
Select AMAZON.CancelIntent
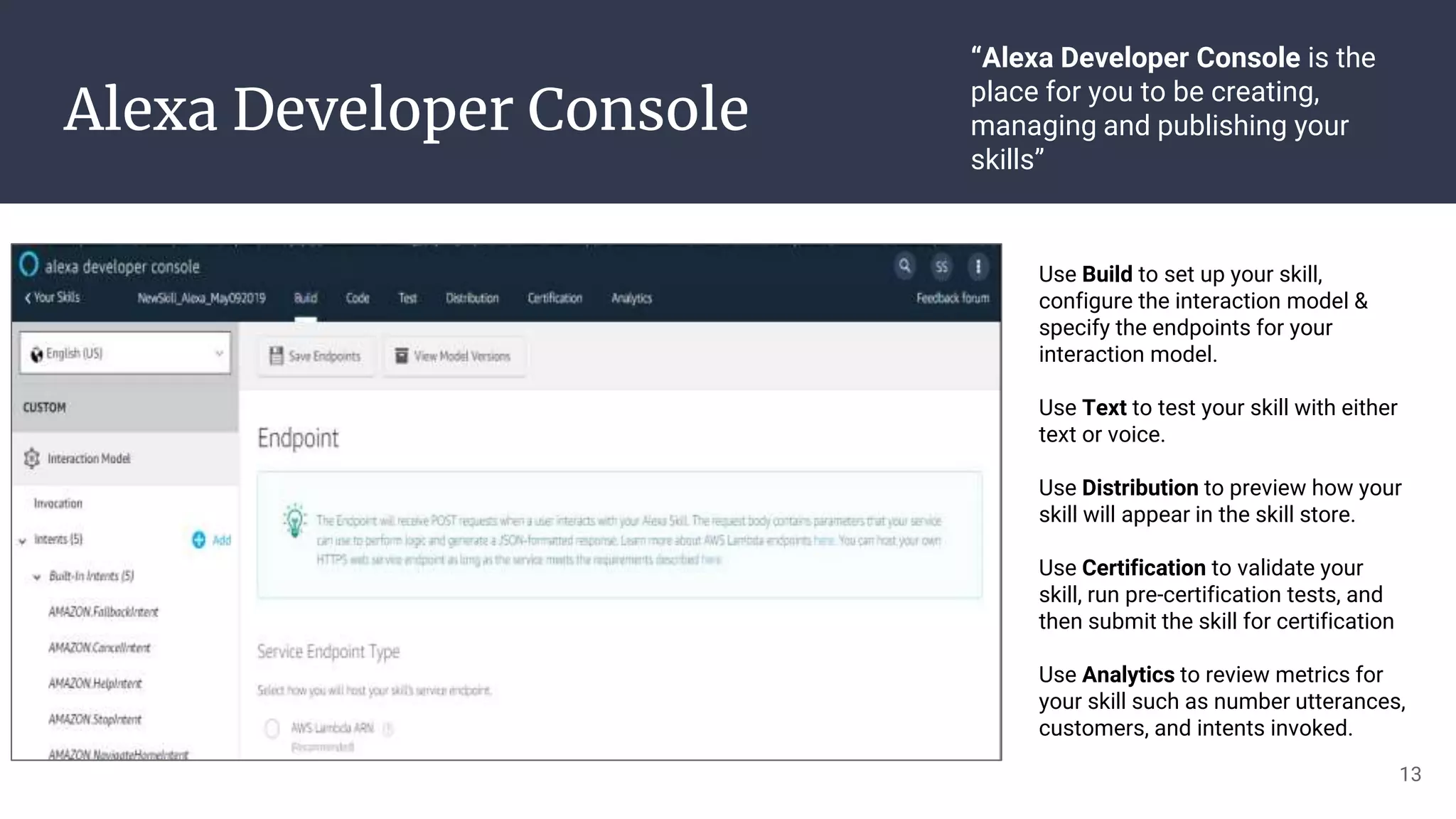tap(99, 648)
